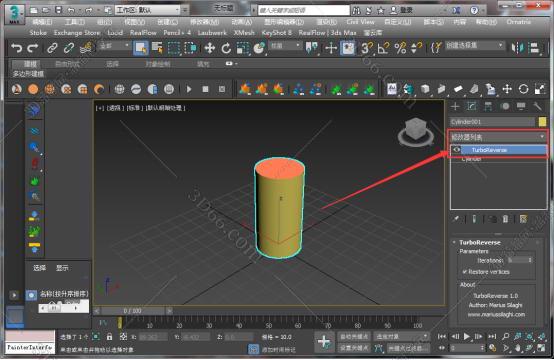Screen dimensions: 554x360
Task: Select TurboReverse in modifier stack
Action: [x=503, y=150]
